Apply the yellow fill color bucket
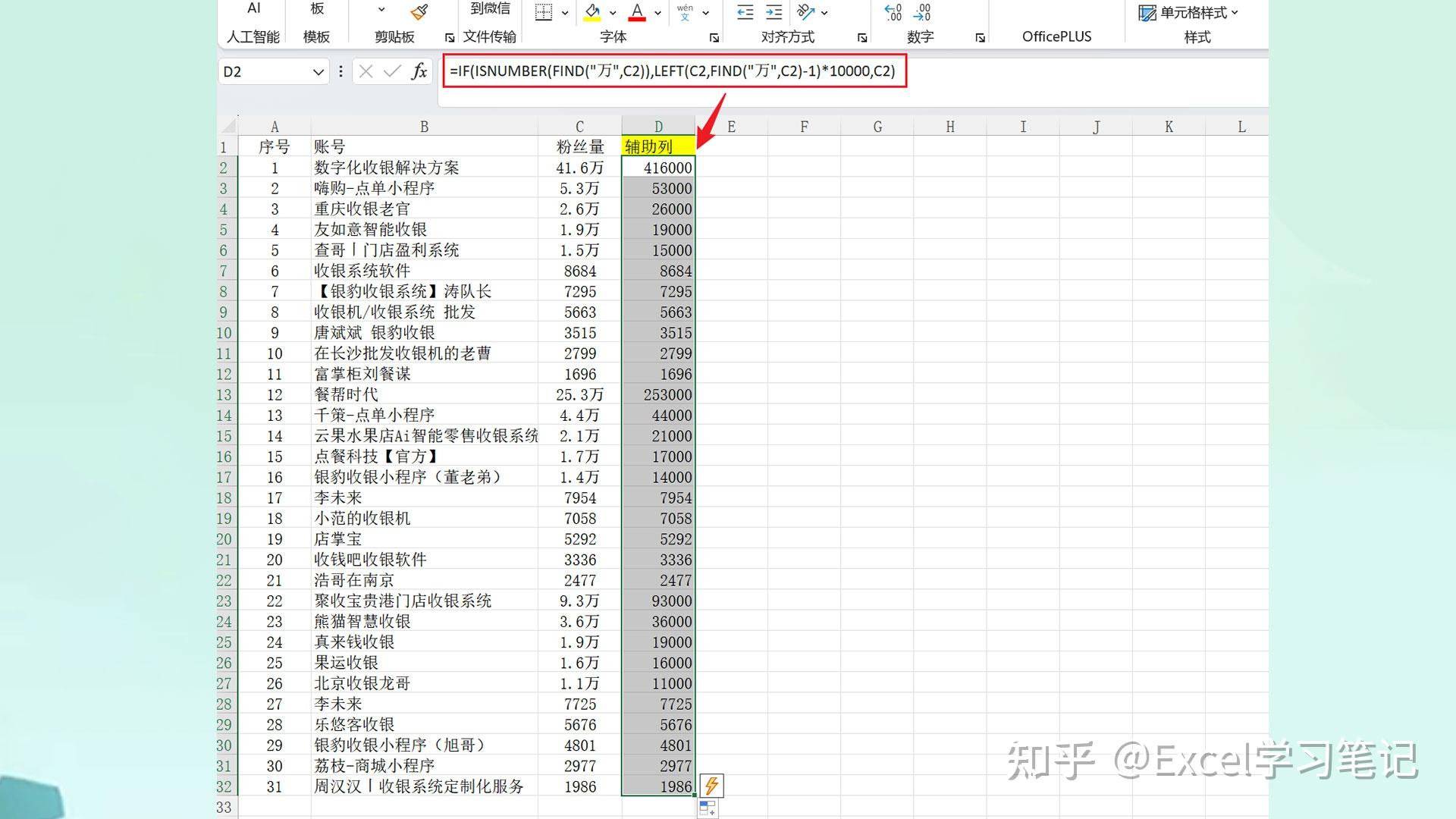1456x819 pixels. (593, 12)
